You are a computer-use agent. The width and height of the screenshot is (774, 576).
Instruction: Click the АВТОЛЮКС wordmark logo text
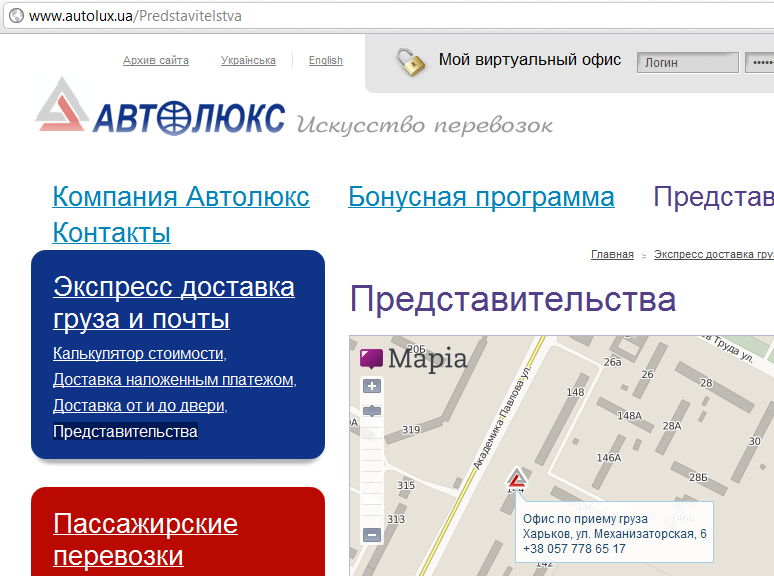pyautogui.click(x=189, y=118)
